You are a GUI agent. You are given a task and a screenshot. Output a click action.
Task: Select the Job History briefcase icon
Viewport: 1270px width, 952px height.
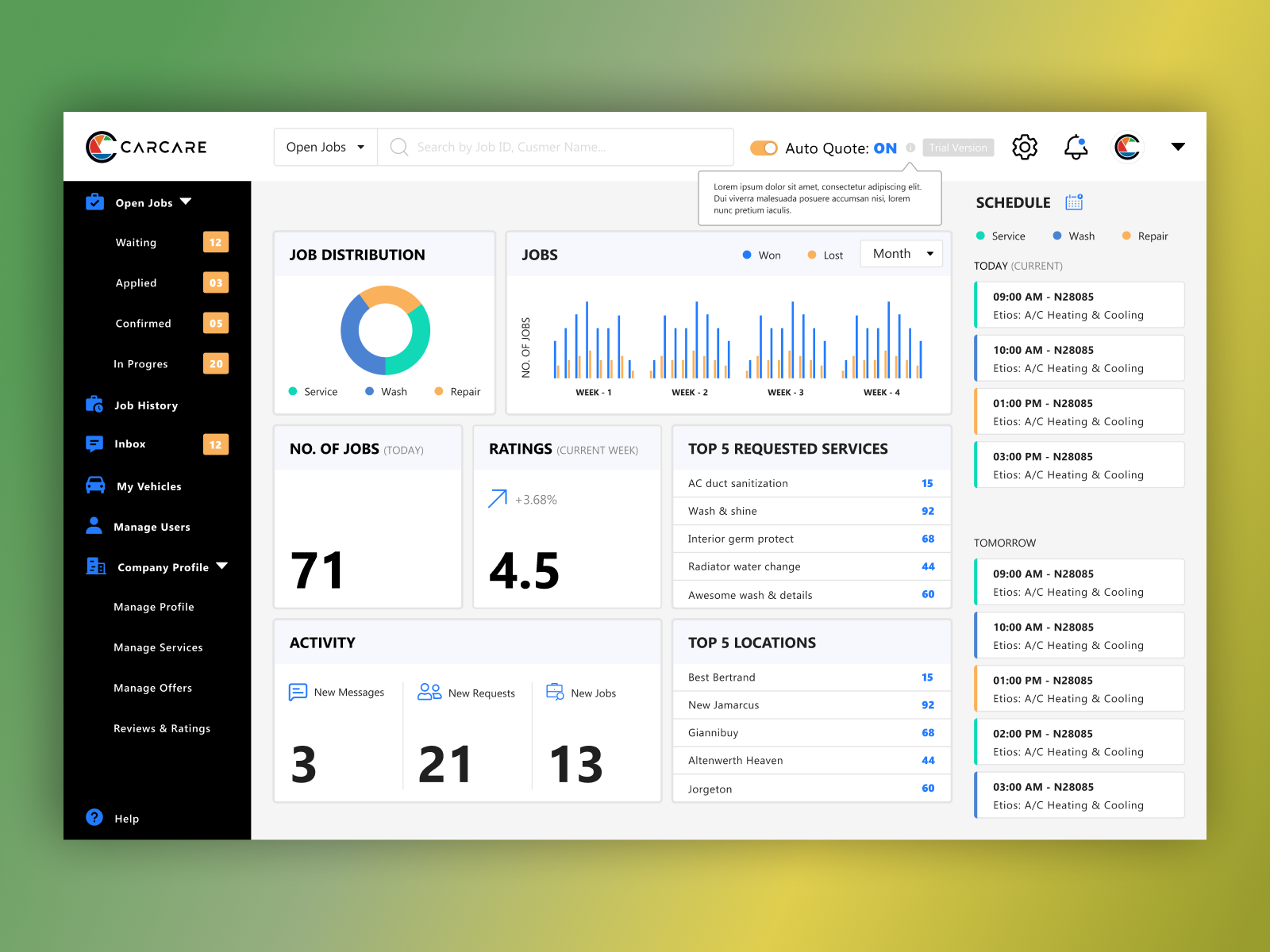[94, 405]
